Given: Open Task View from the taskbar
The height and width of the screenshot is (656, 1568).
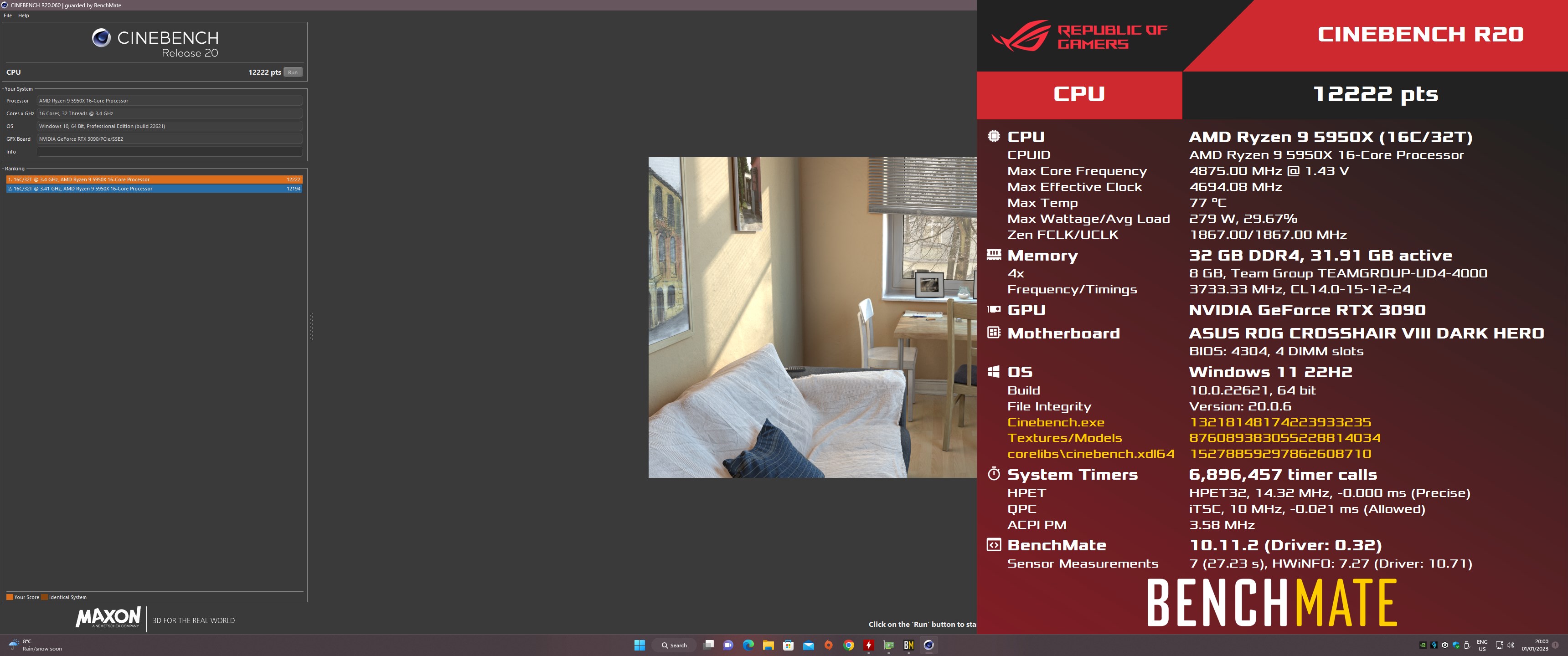Looking at the screenshot, I should pos(708,645).
